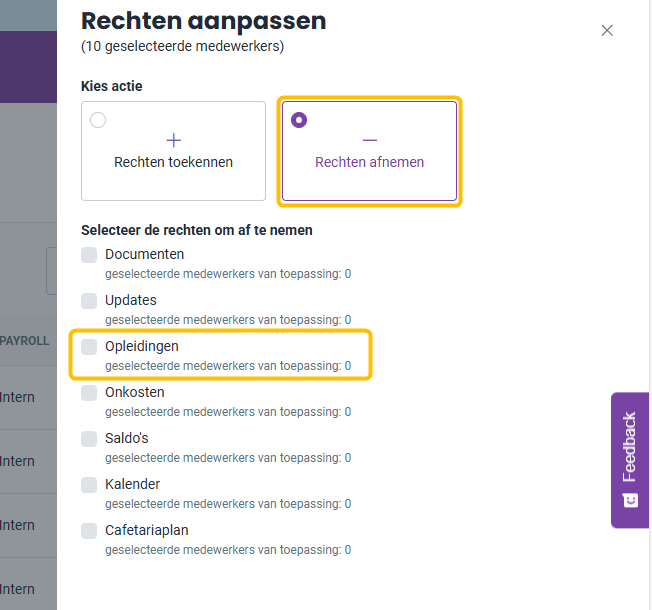This screenshot has width=652, height=610.
Task: Click the Kalender label text
Action: tap(133, 484)
